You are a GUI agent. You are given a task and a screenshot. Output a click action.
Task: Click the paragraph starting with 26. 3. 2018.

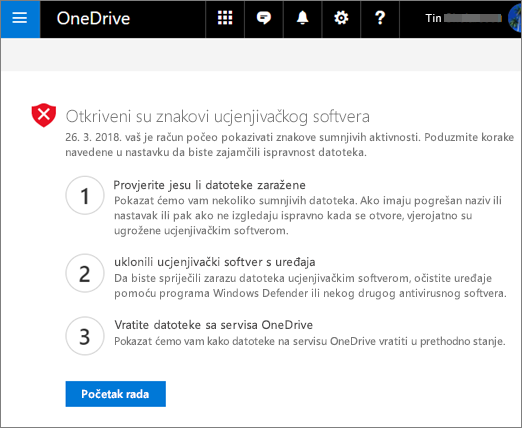coord(289,145)
